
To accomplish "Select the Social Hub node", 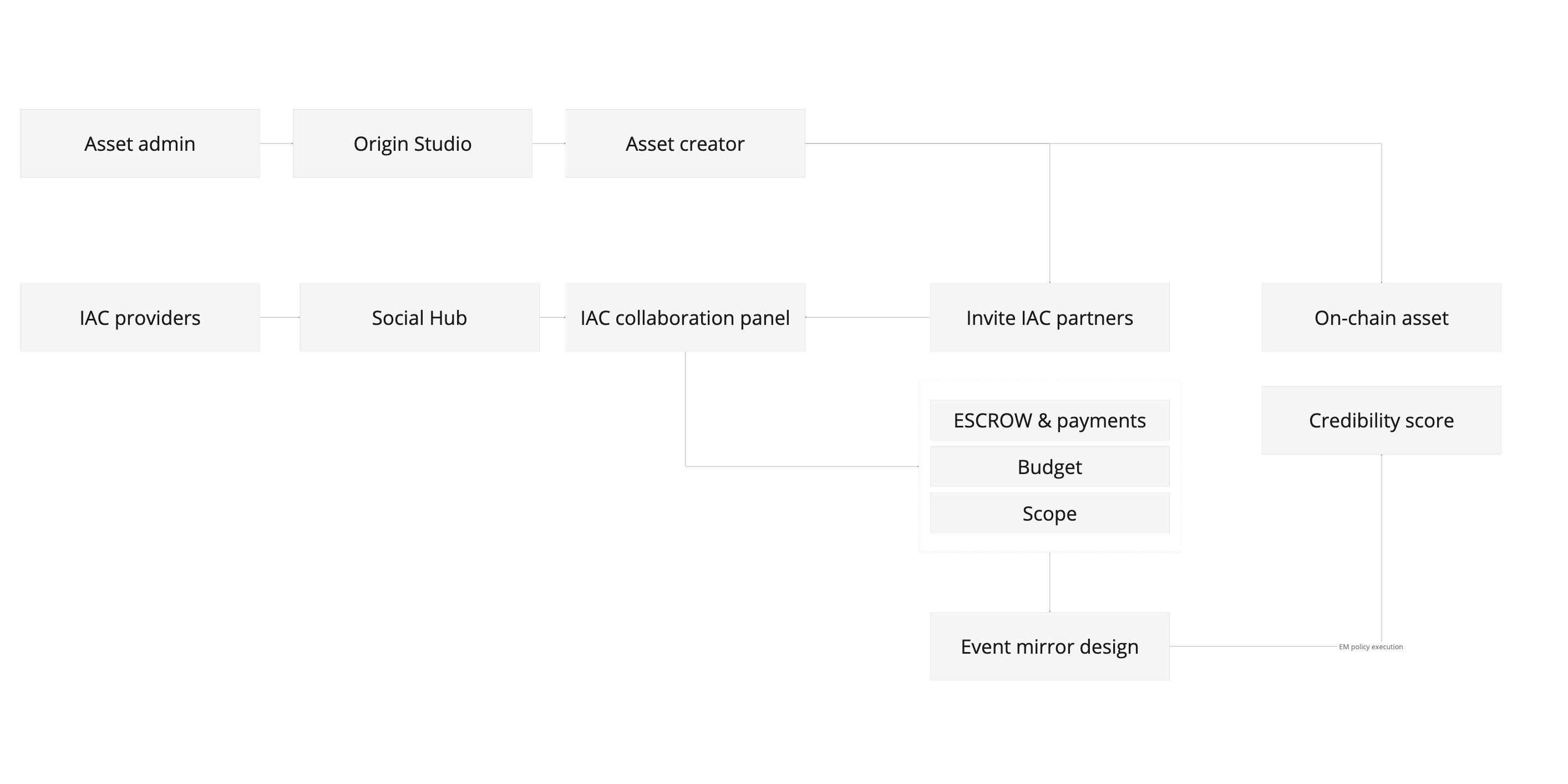I will point(419,317).
